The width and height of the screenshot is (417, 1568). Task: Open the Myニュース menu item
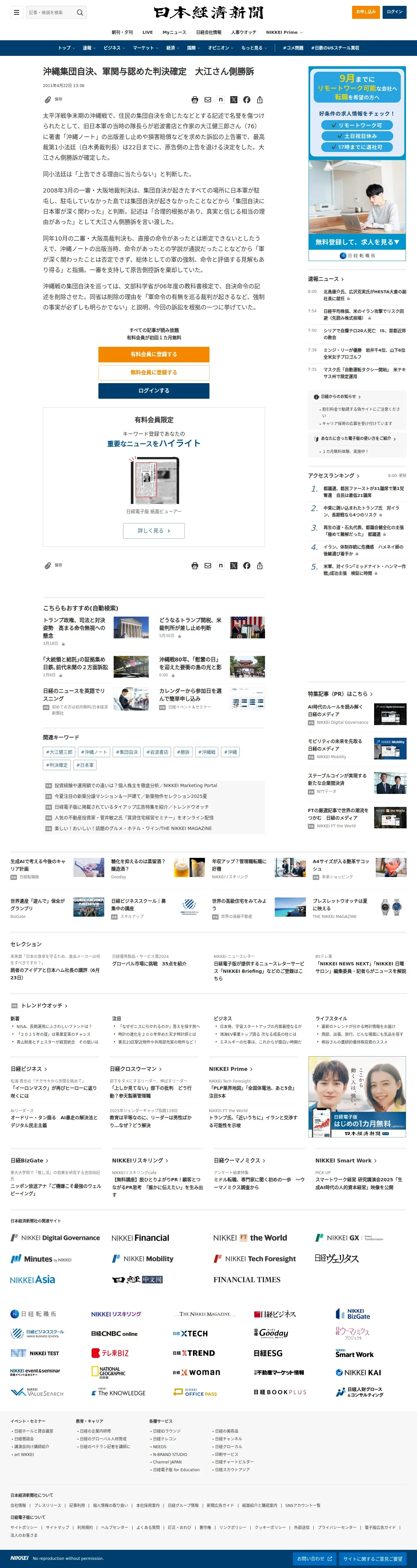click(x=174, y=32)
